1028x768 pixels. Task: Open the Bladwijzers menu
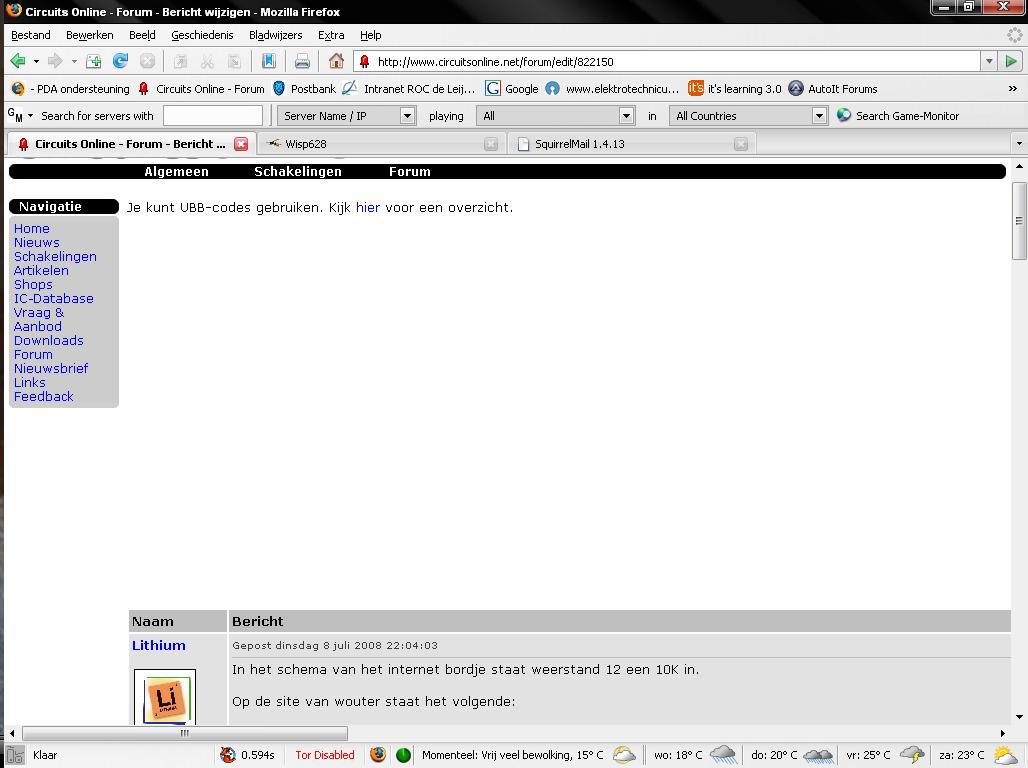tap(275, 35)
